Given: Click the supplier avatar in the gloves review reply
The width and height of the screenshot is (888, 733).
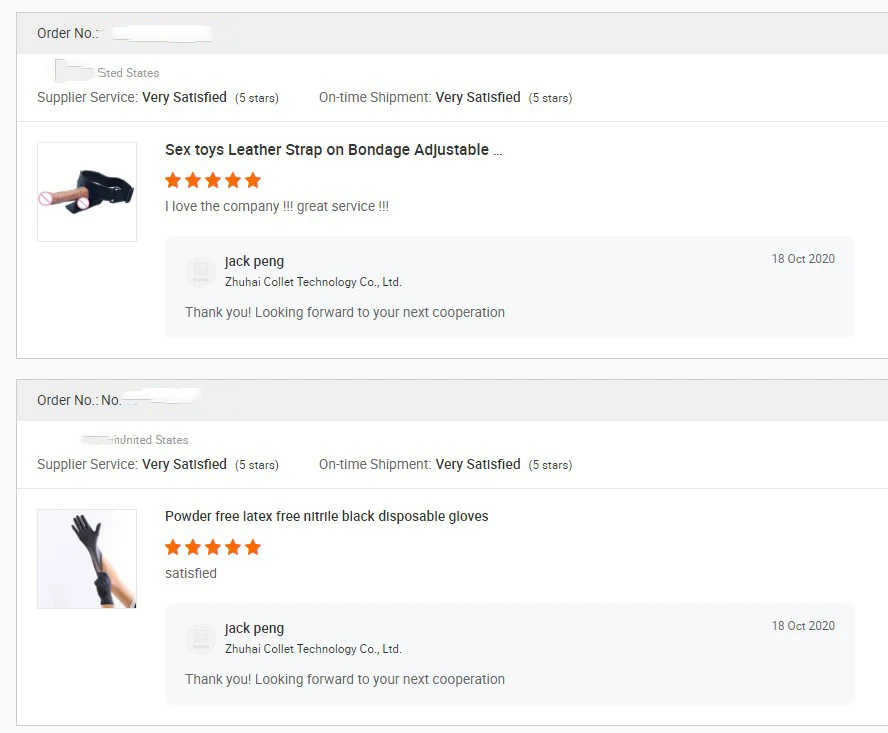Looking at the screenshot, I should (201, 639).
